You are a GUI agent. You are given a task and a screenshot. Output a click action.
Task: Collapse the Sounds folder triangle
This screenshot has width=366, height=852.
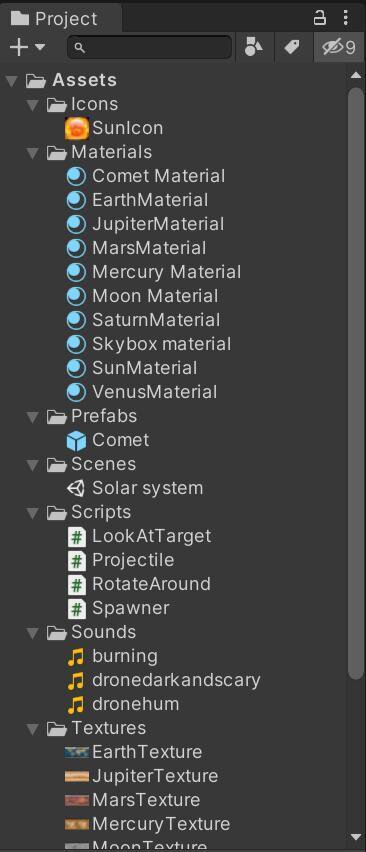click(33, 634)
